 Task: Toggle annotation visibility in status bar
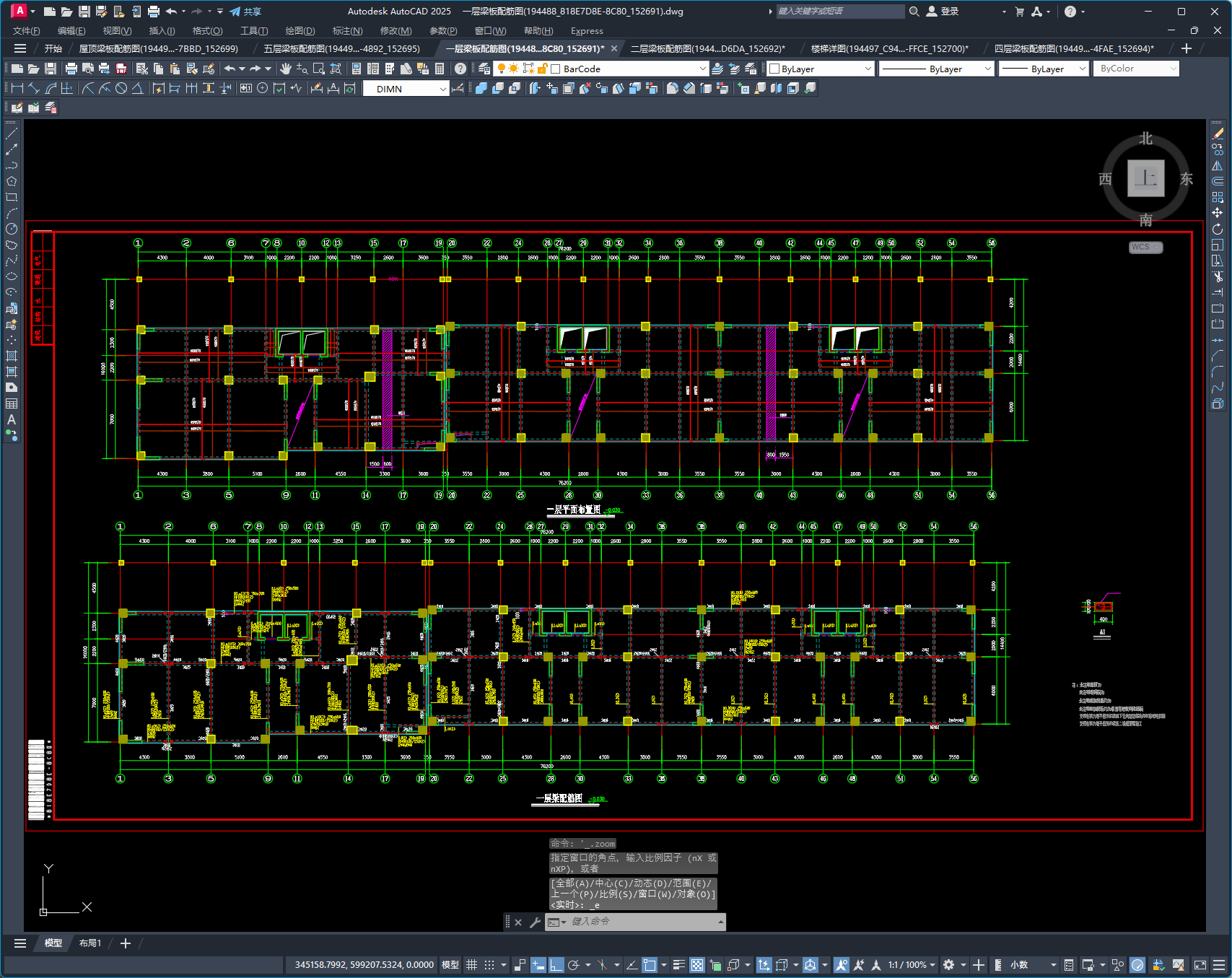click(841, 965)
